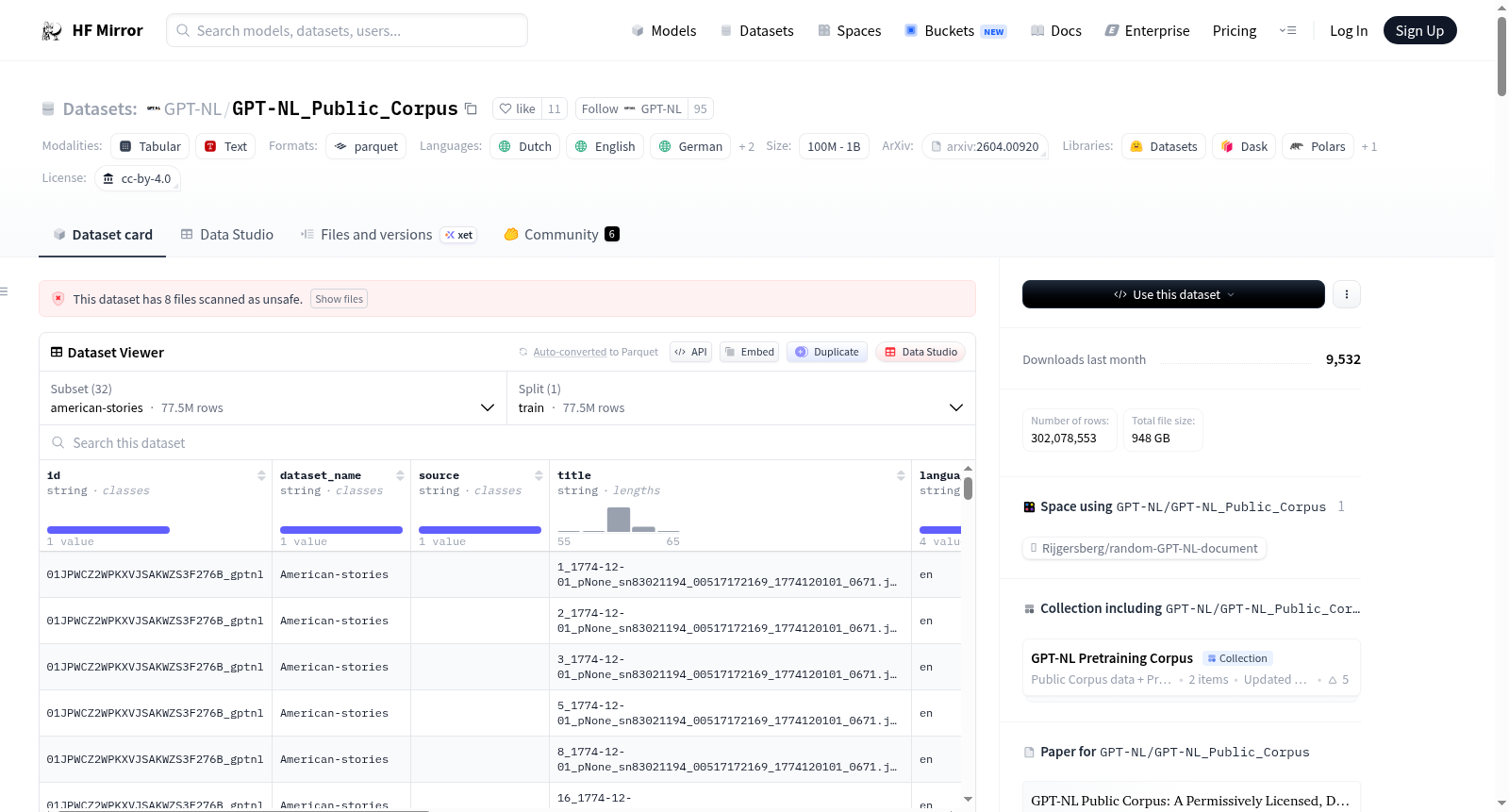This screenshot has width=1509, height=812.
Task: Click the Dask library tag
Action: click(1244, 146)
